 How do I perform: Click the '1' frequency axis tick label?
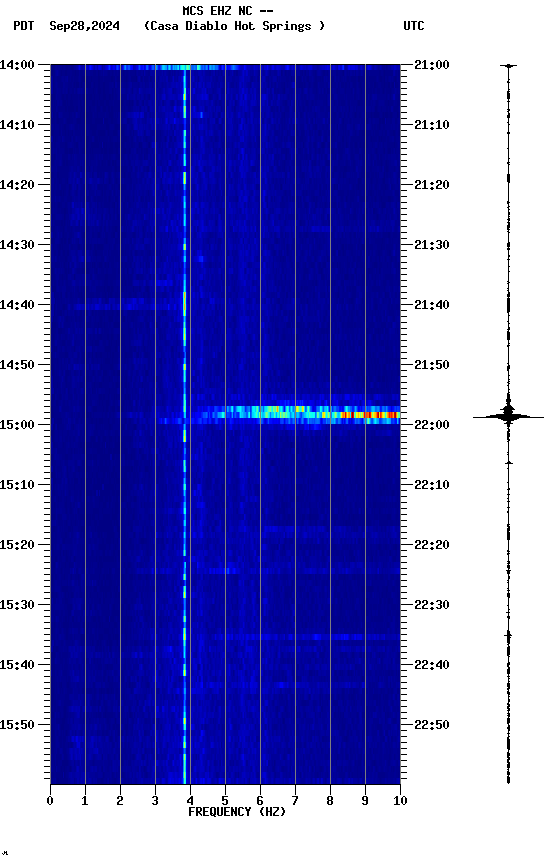85,801
